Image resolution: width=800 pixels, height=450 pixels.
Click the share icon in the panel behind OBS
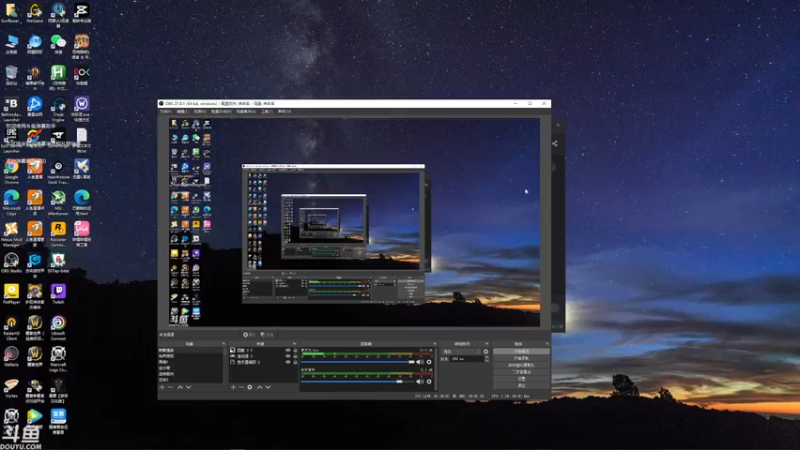coord(555,143)
